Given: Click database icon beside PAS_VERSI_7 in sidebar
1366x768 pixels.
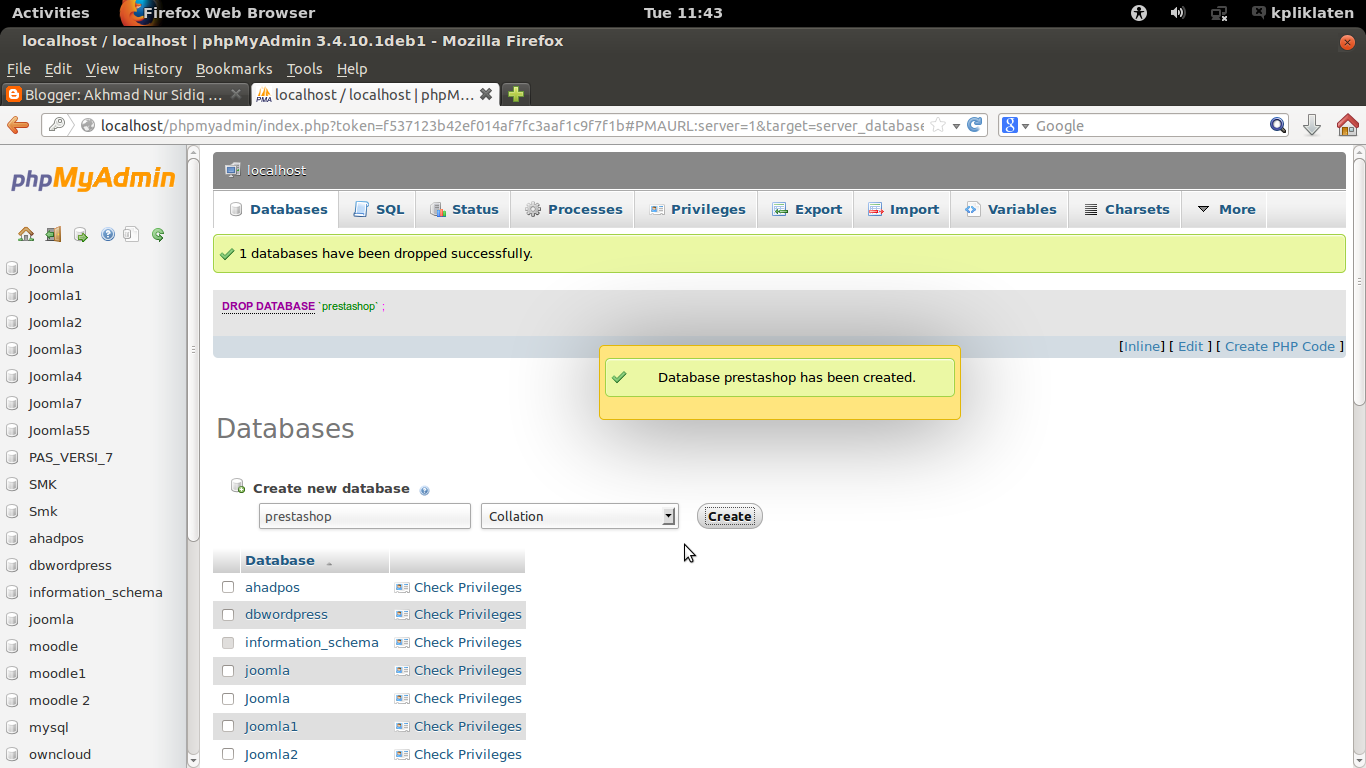Looking at the screenshot, I should tap(12, 457).
